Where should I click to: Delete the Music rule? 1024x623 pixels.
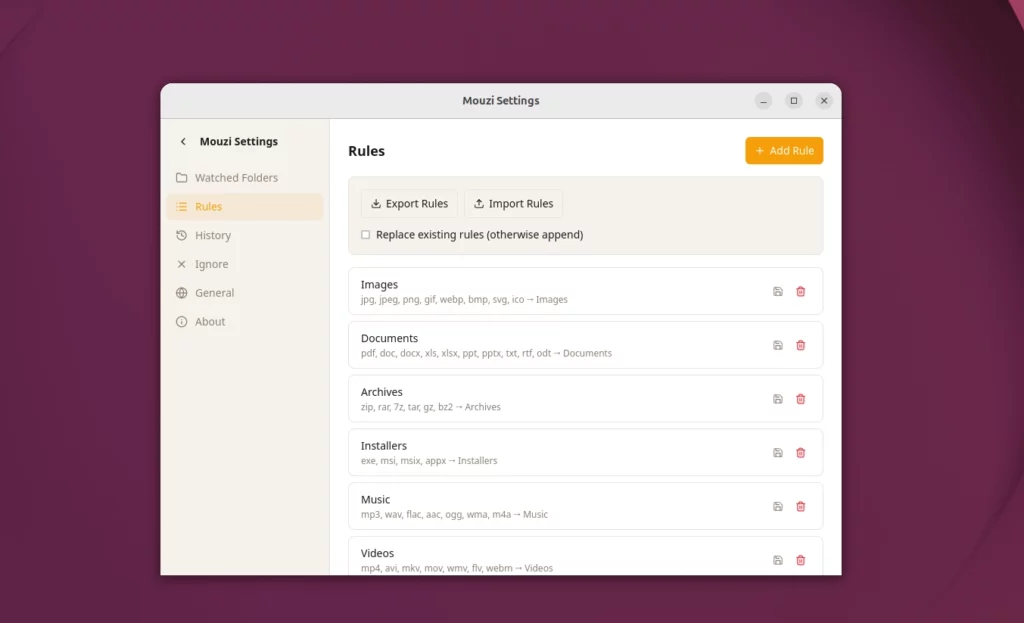[801, 507]
